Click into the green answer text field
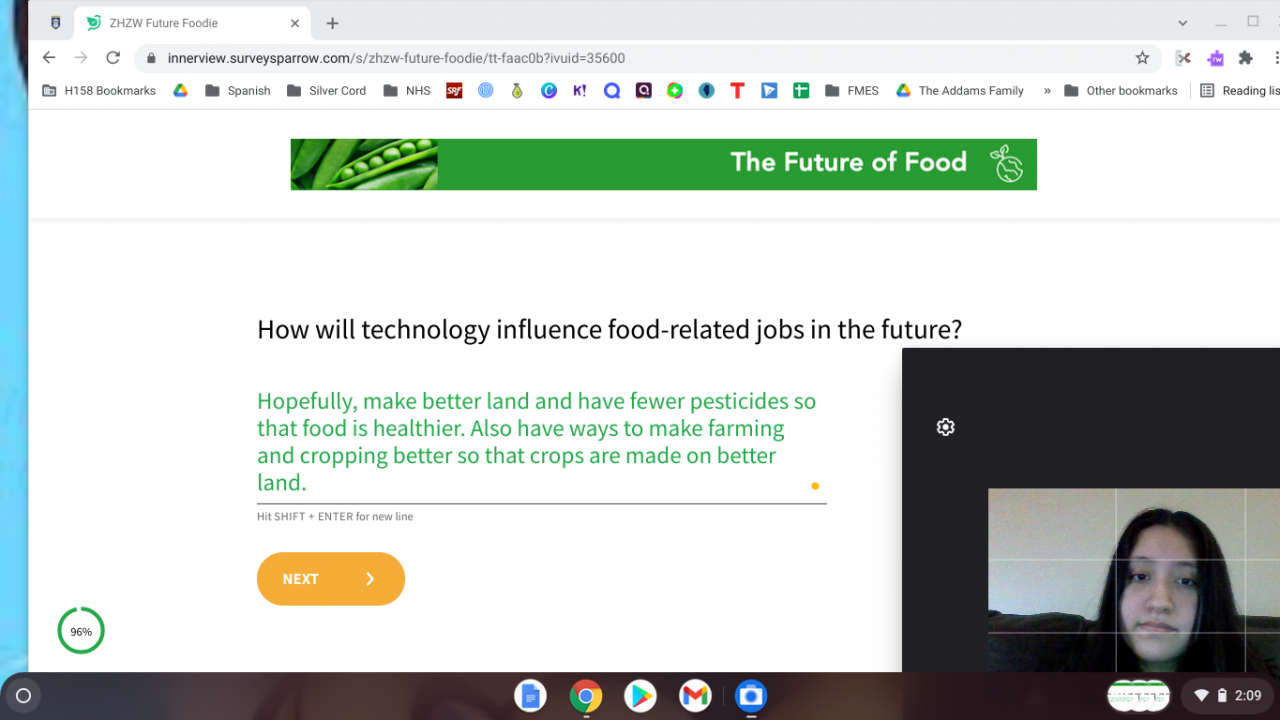This screenshot has height=720, width=1280. click(536, 442)
